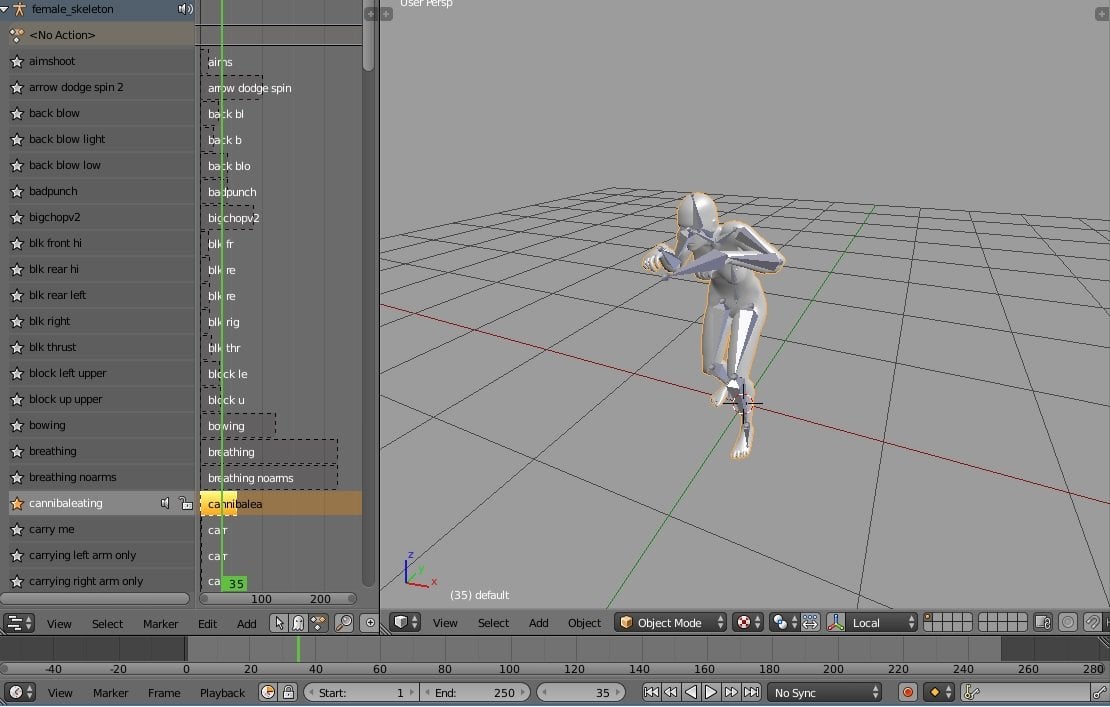Open the keyframe type diamond selector

(939, 693)
